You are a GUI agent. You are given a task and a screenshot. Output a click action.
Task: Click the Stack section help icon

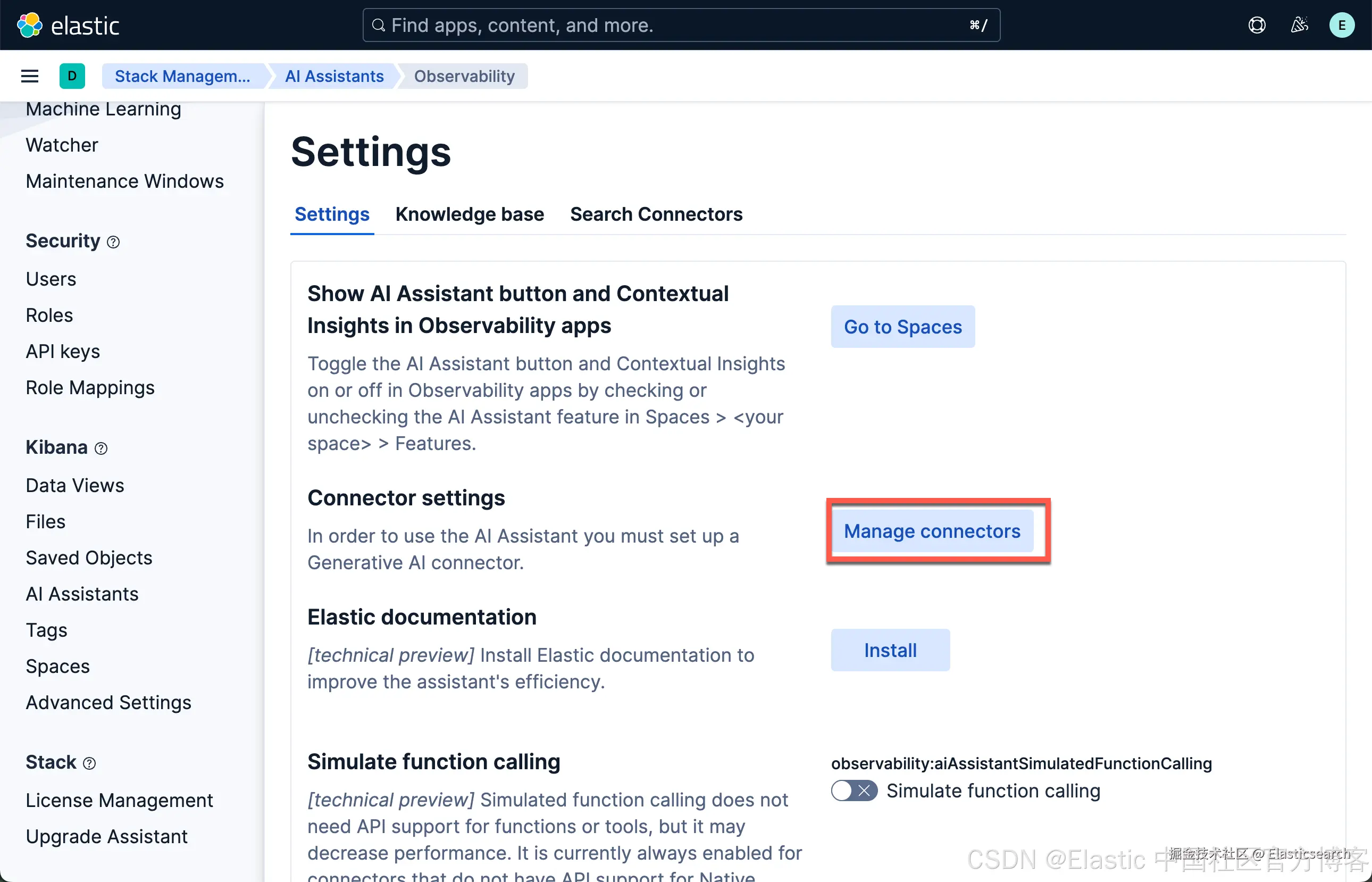(x=89, y=763)
